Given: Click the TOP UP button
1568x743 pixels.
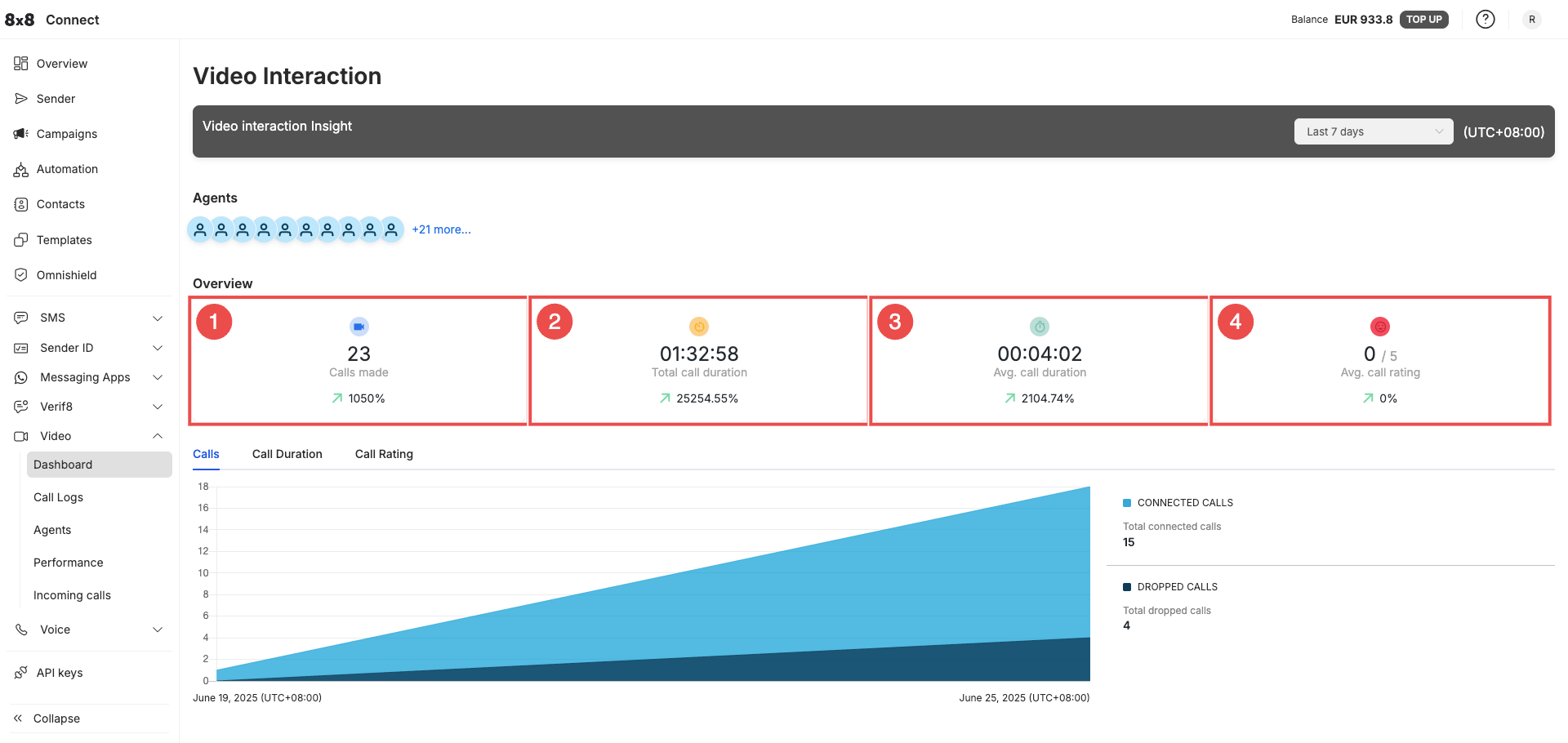Looking at the screenshot, I should (1423, 20).
